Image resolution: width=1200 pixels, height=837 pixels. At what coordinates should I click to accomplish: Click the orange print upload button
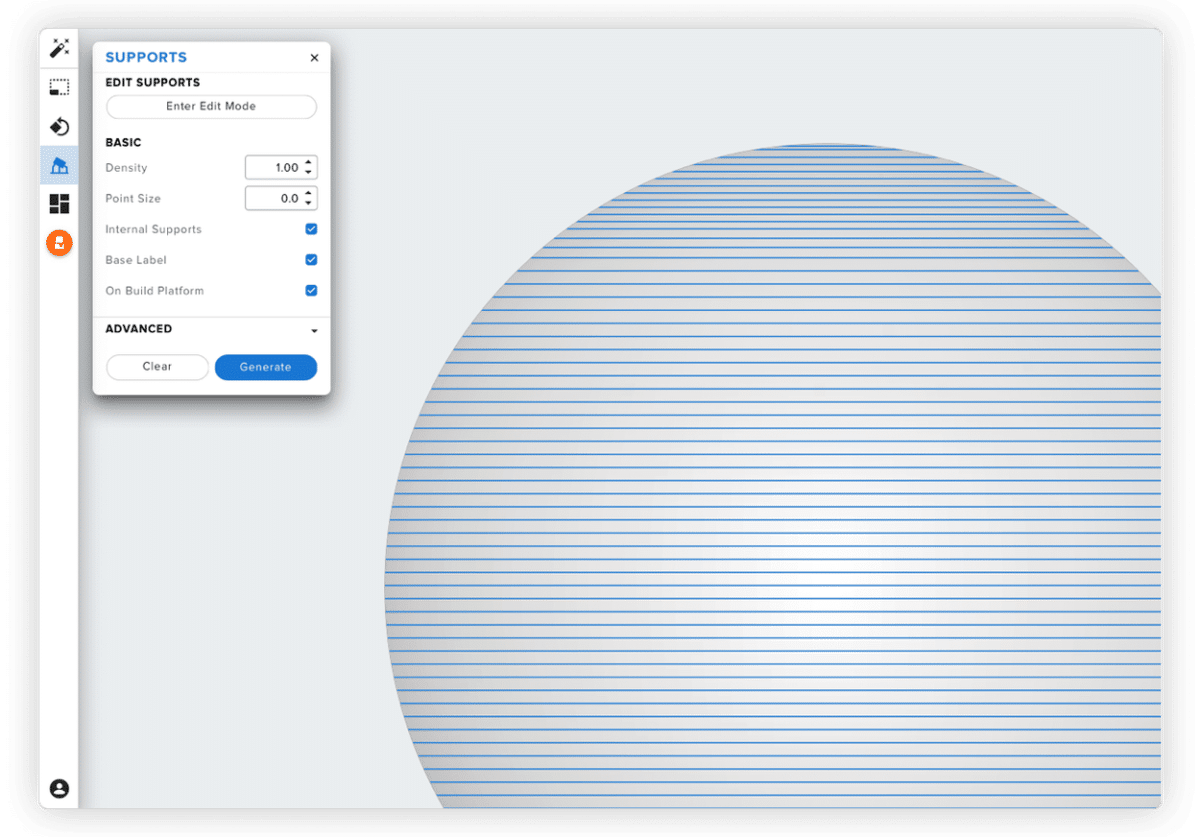(59, 242)
